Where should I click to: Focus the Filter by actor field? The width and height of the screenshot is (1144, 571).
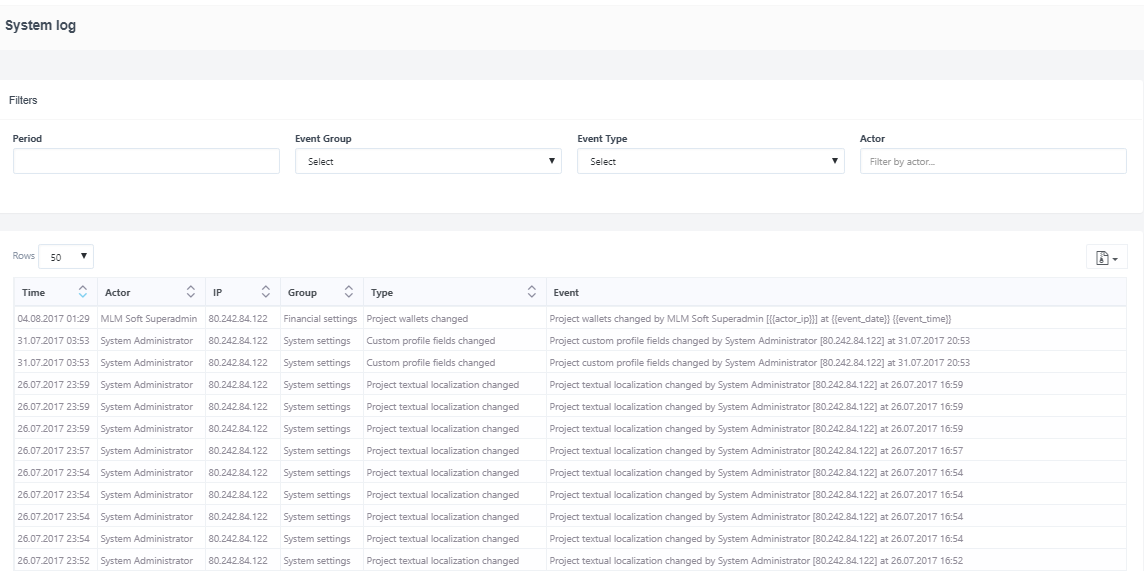(992, 161)
